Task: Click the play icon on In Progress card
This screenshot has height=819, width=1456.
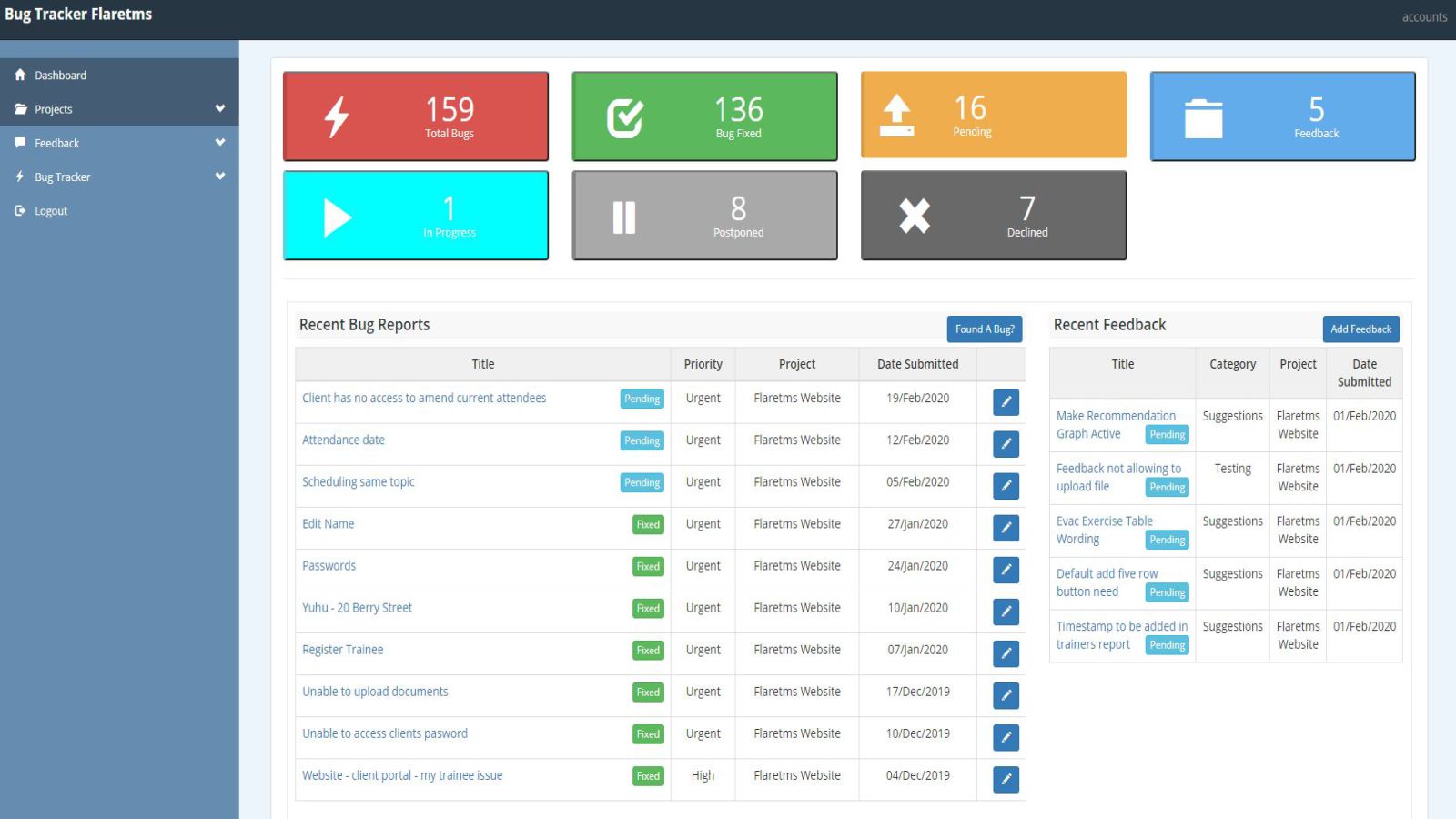Action: pyautogui.click(x=337, y=217)
